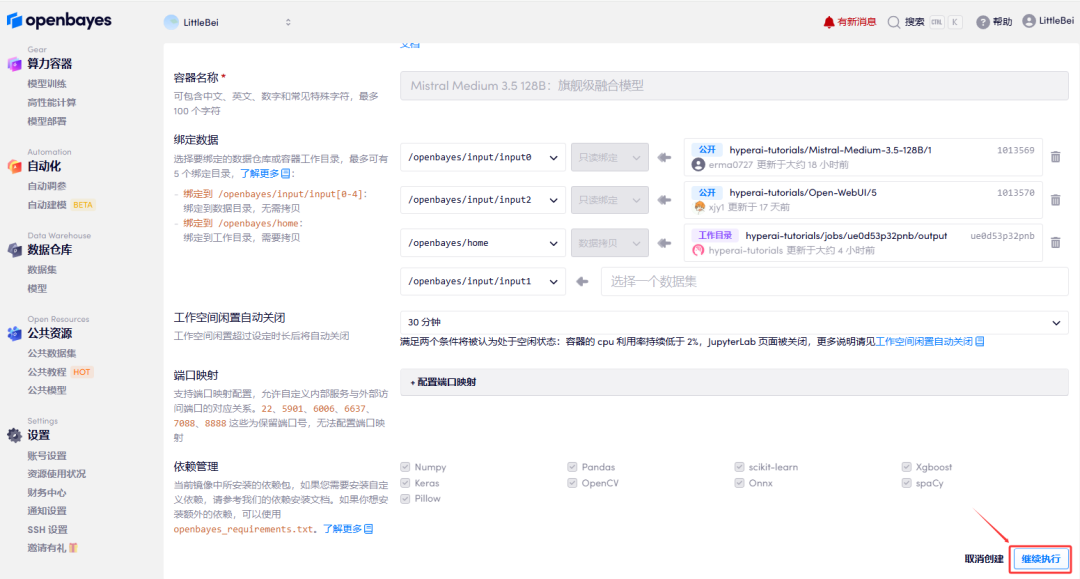Go to 公共教程 in sidebar
The width and height of the screenshot is (1080, 579).
point(47,372)
